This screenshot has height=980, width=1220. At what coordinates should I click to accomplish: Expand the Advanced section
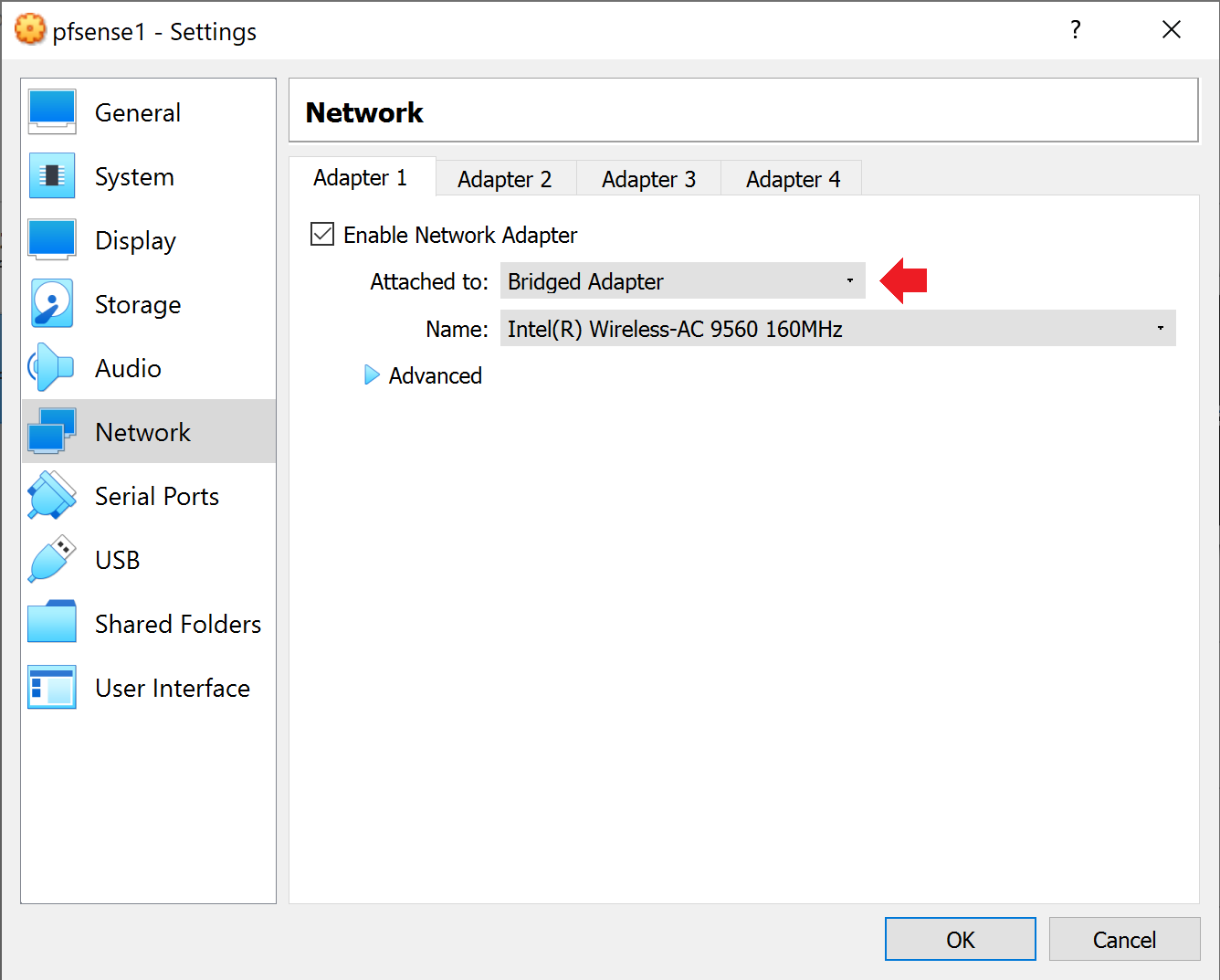point(372,375)
